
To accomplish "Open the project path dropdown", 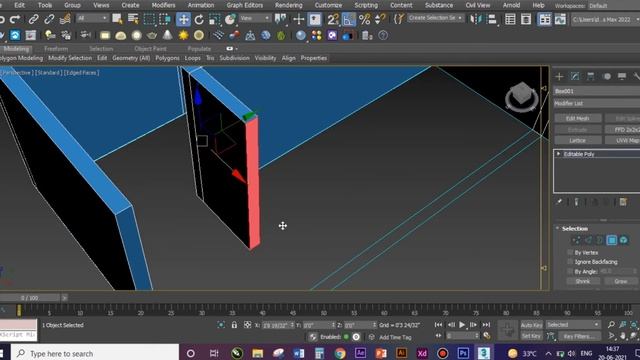I will point(605,19).
